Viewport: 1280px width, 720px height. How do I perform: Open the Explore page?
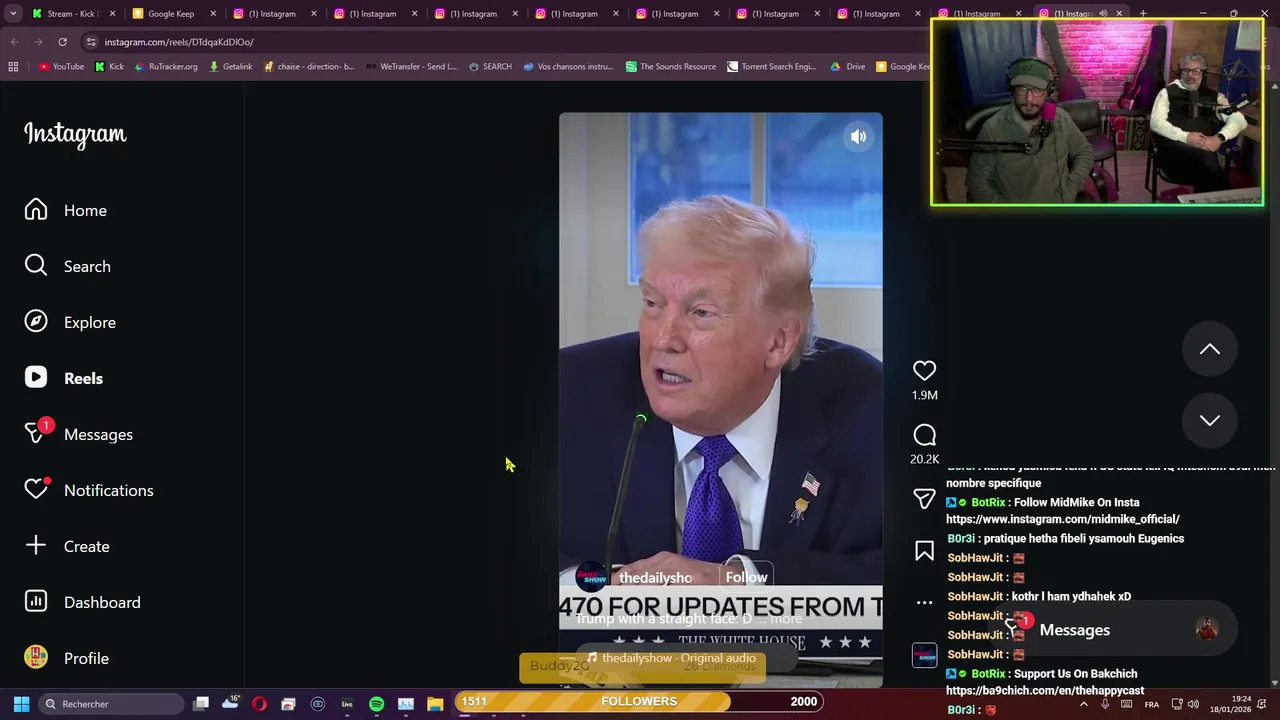pyautogui.click(x=70, y=322)
